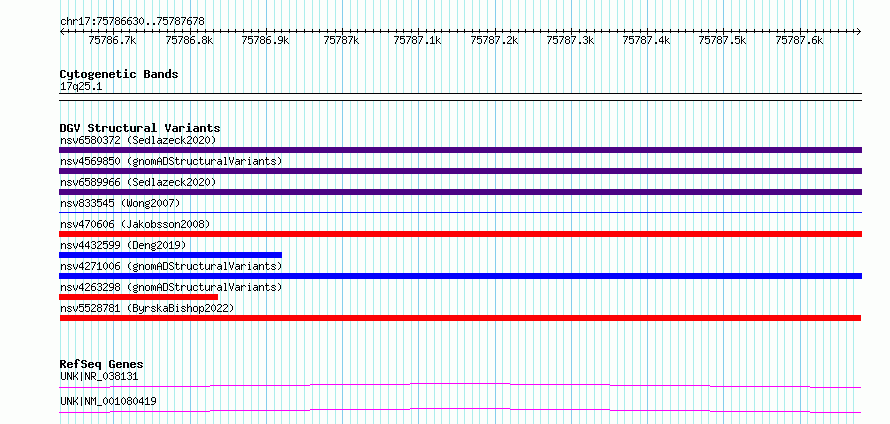This screenshot has height=424, width=890.
Task: Click the 75787k ruler position
Action: (x=342, y=40)
